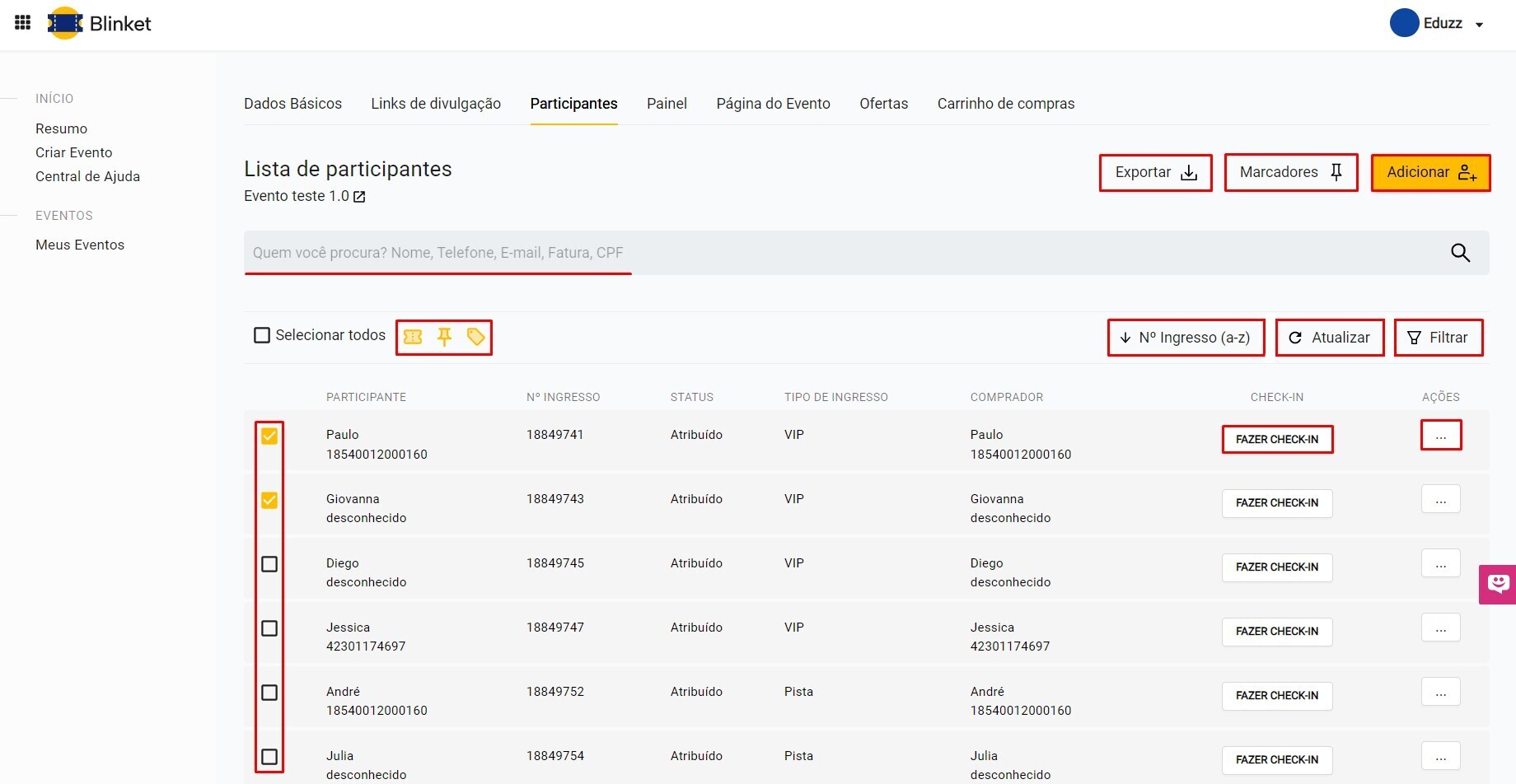Screen dimensions: 1516x784
Task: Click the Adicionar participant button
Action: [1430, 173]
